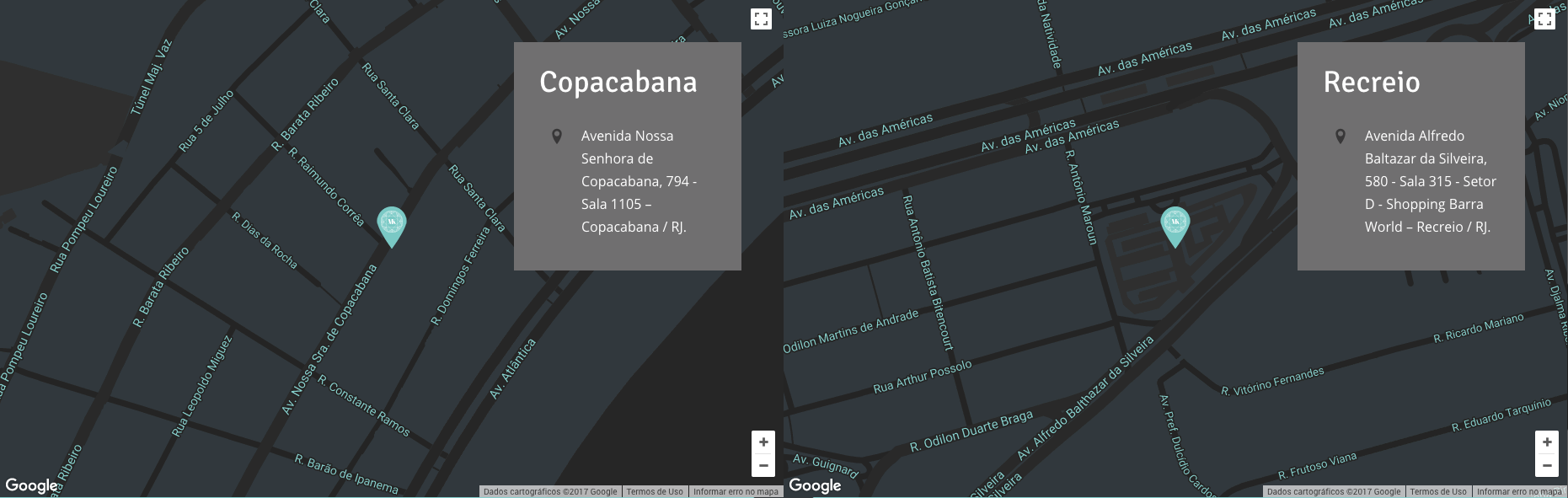Click the Rua 5 de Julho street label
The width and height of the screenshot is (1568, 498).
[206, 121]
